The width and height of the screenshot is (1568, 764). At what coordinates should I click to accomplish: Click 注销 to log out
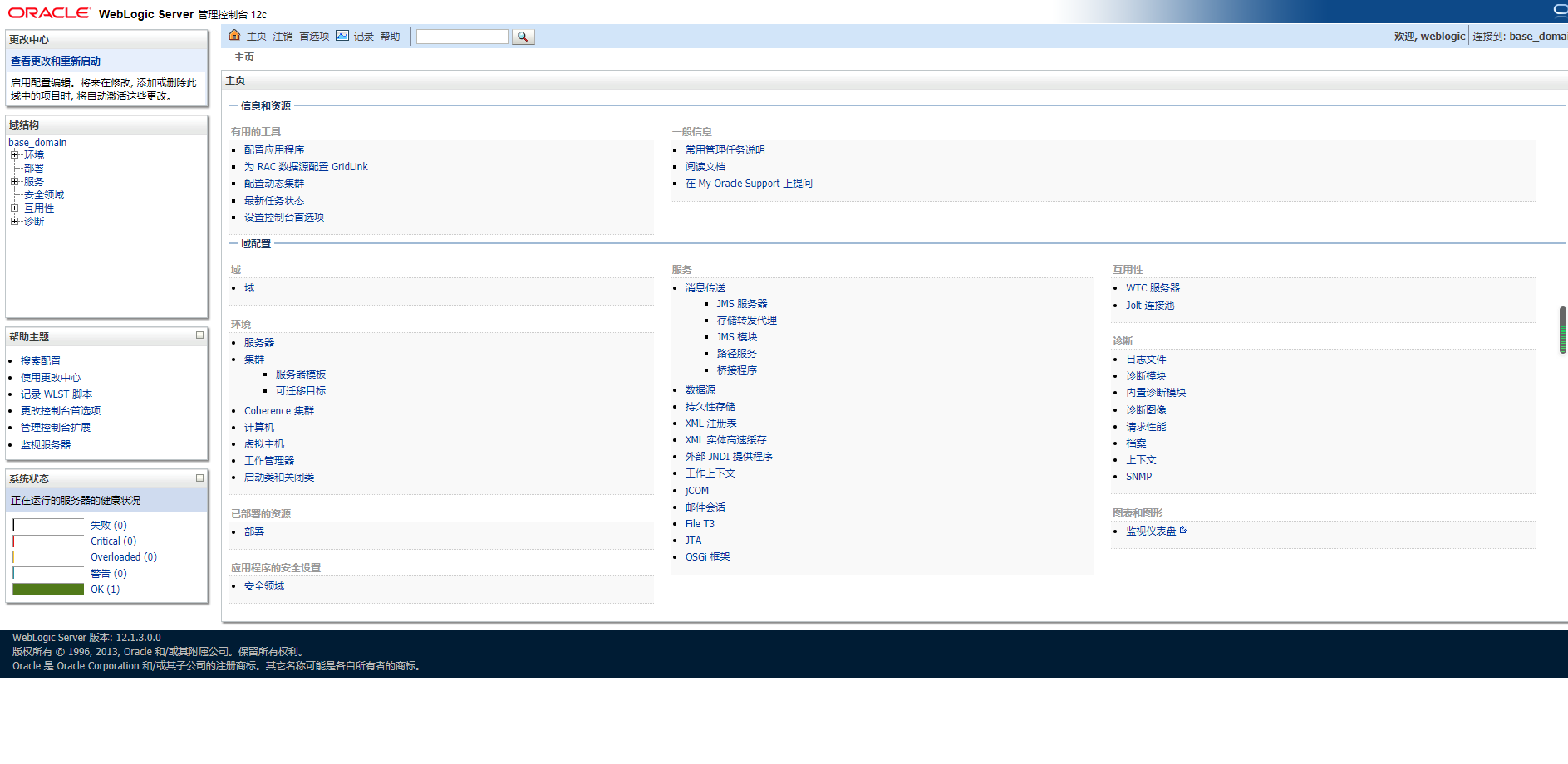(283, 37)
